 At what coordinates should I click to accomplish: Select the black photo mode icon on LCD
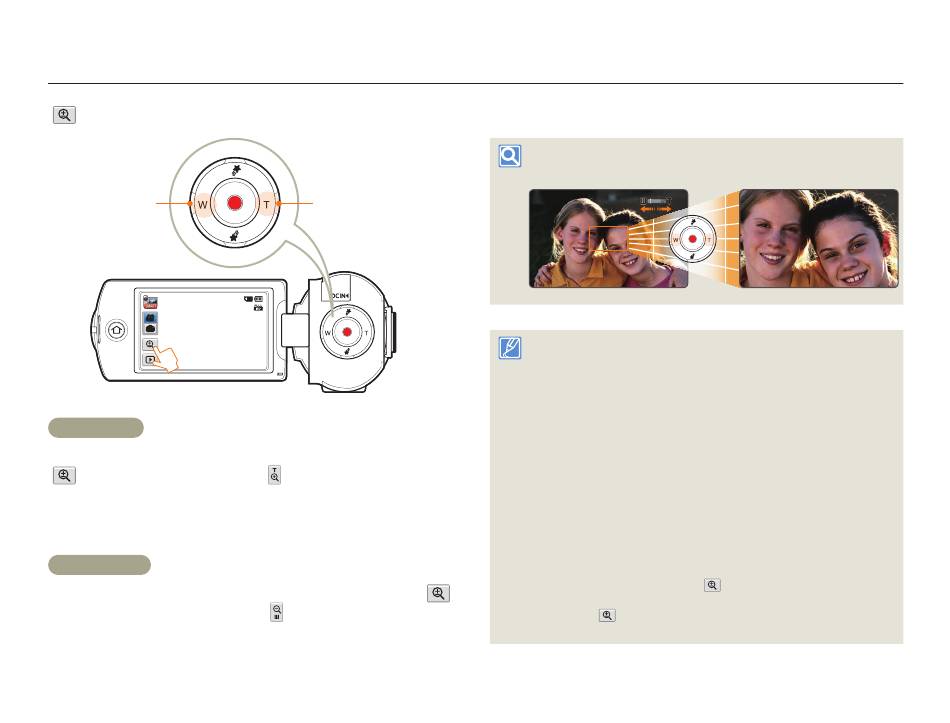(x=150, y=328)
